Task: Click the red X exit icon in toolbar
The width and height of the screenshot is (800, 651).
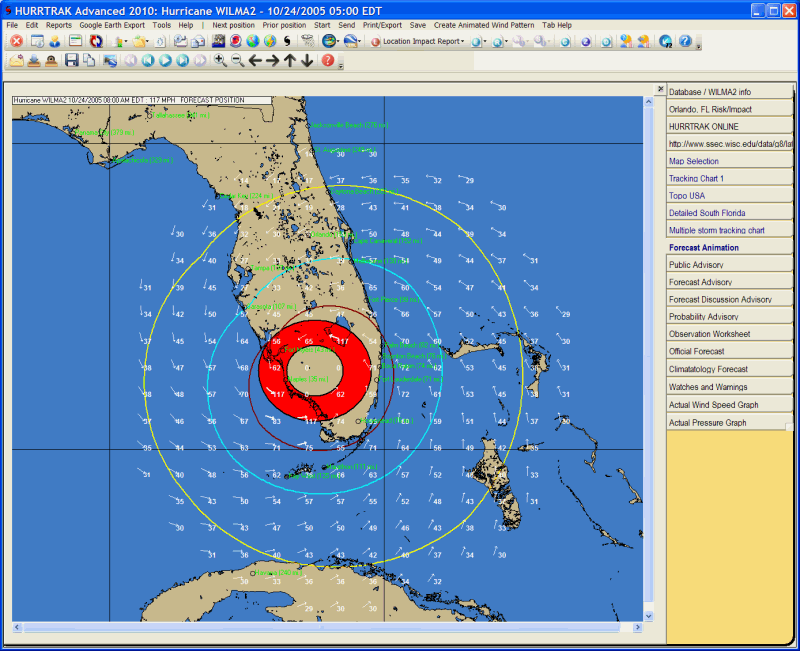Action: [x=17, y=42]
